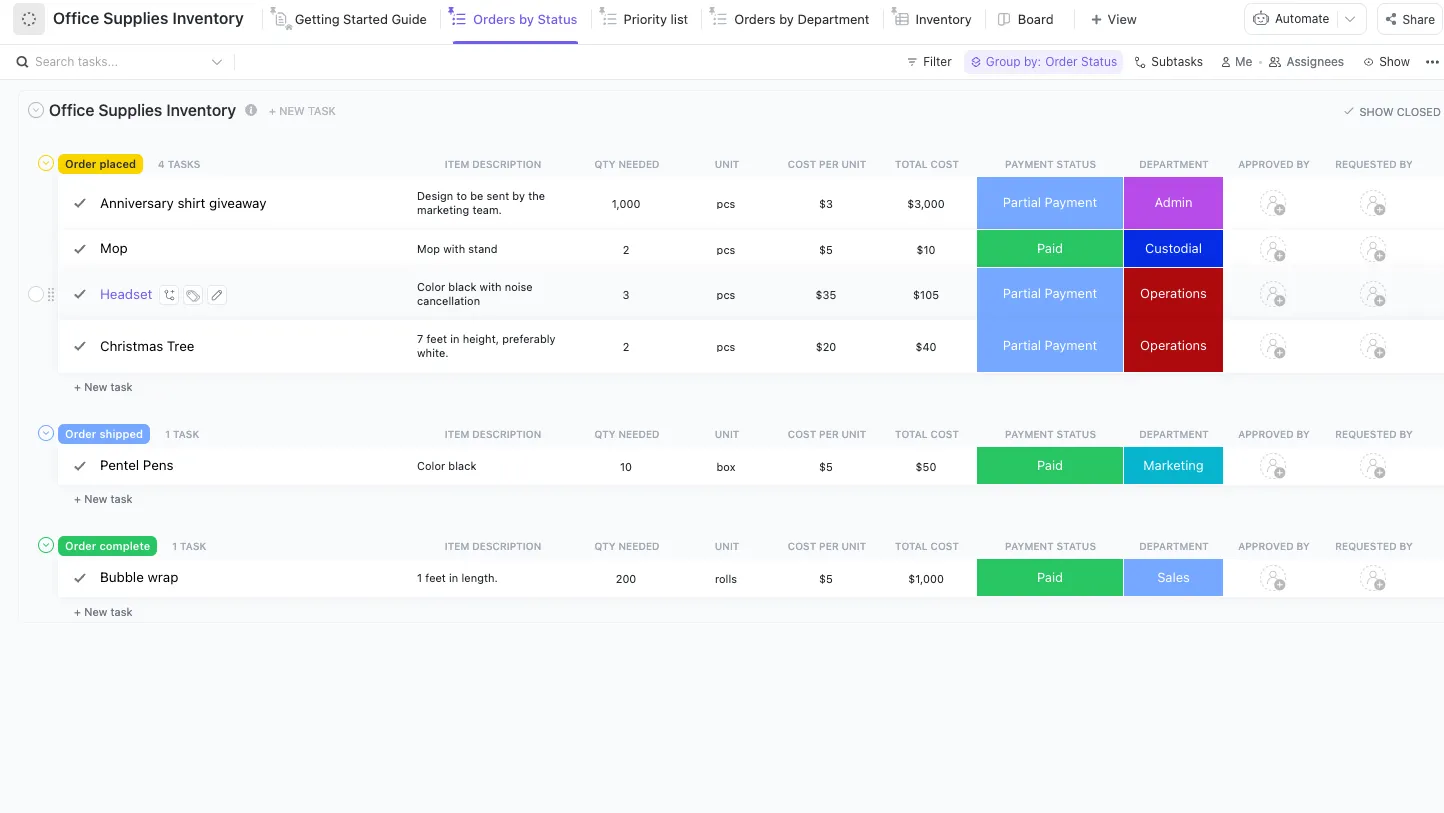The width and height of the screenshot is (1444, 813).
Task: Click New task under Order complete
Action: (x=103, y=612)
